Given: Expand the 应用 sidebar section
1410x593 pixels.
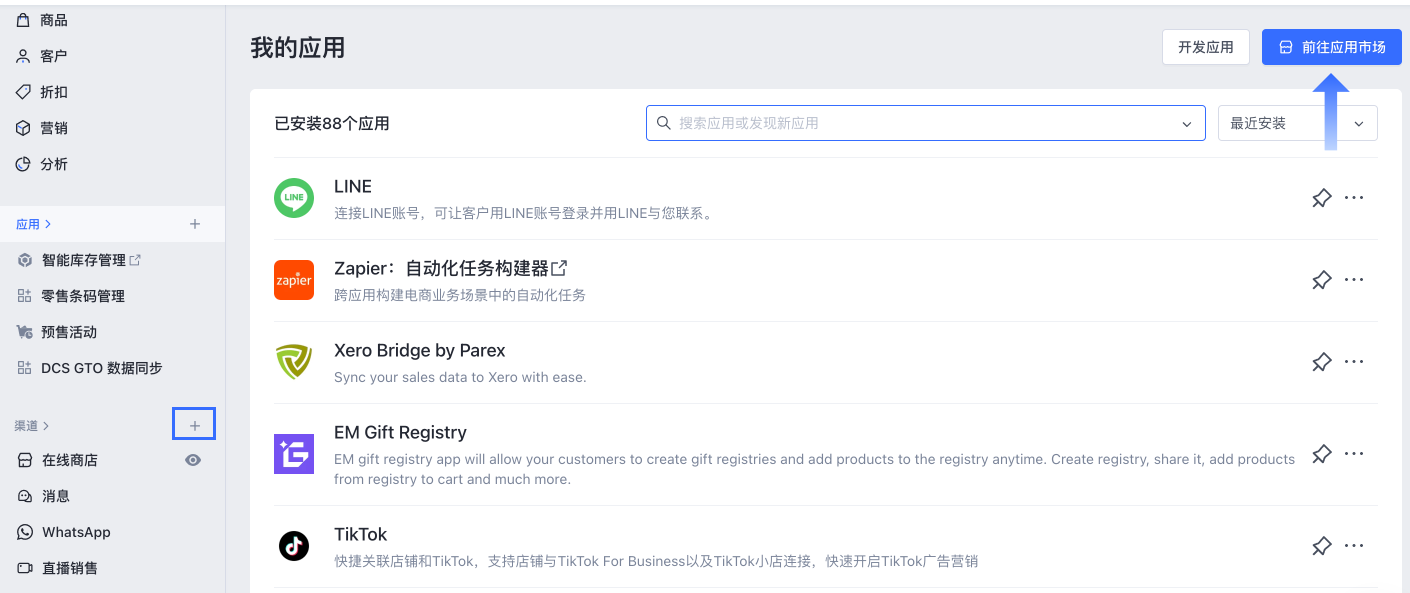Looking at the screenshot, I should tap(33, 224).
